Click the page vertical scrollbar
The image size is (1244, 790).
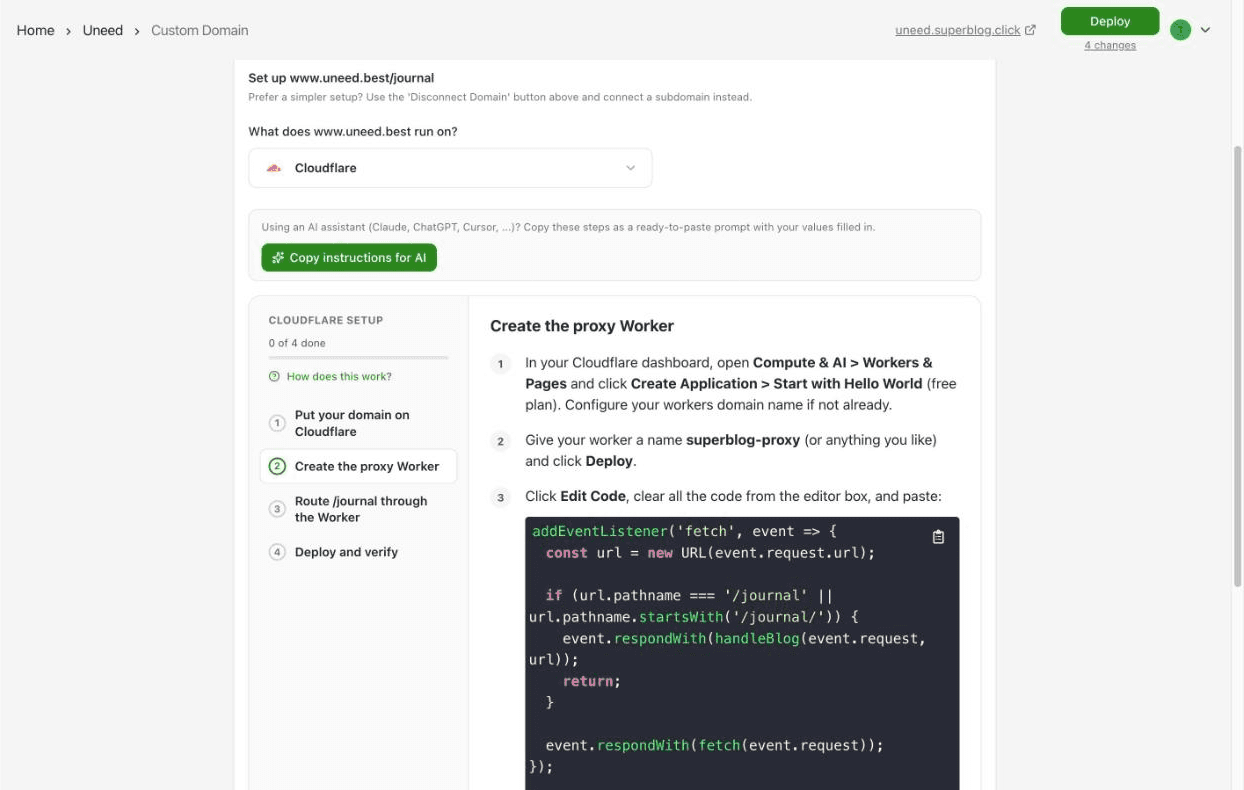click(1237, 366)
